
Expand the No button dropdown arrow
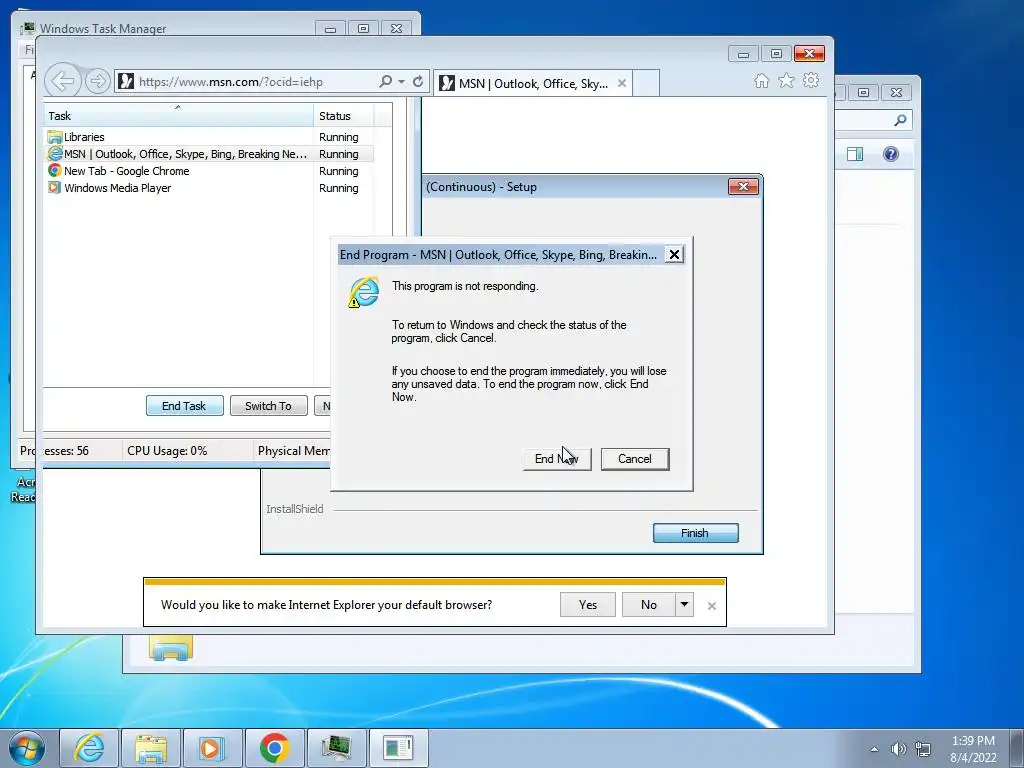pyautogui.click(x=684, y=605)
